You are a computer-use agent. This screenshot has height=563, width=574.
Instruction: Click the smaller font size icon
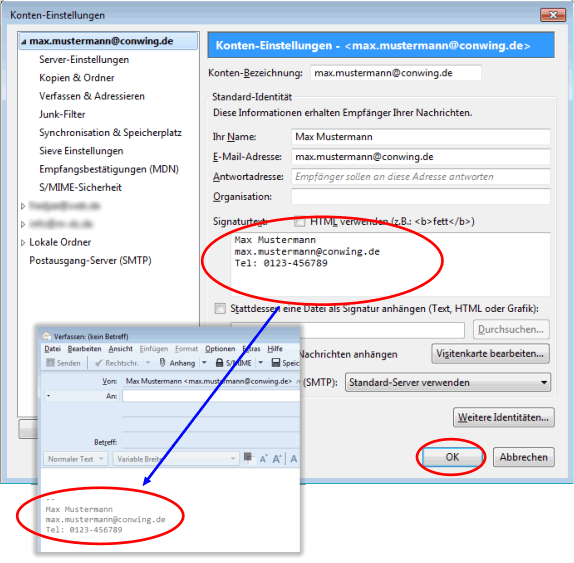pos(263,459)
